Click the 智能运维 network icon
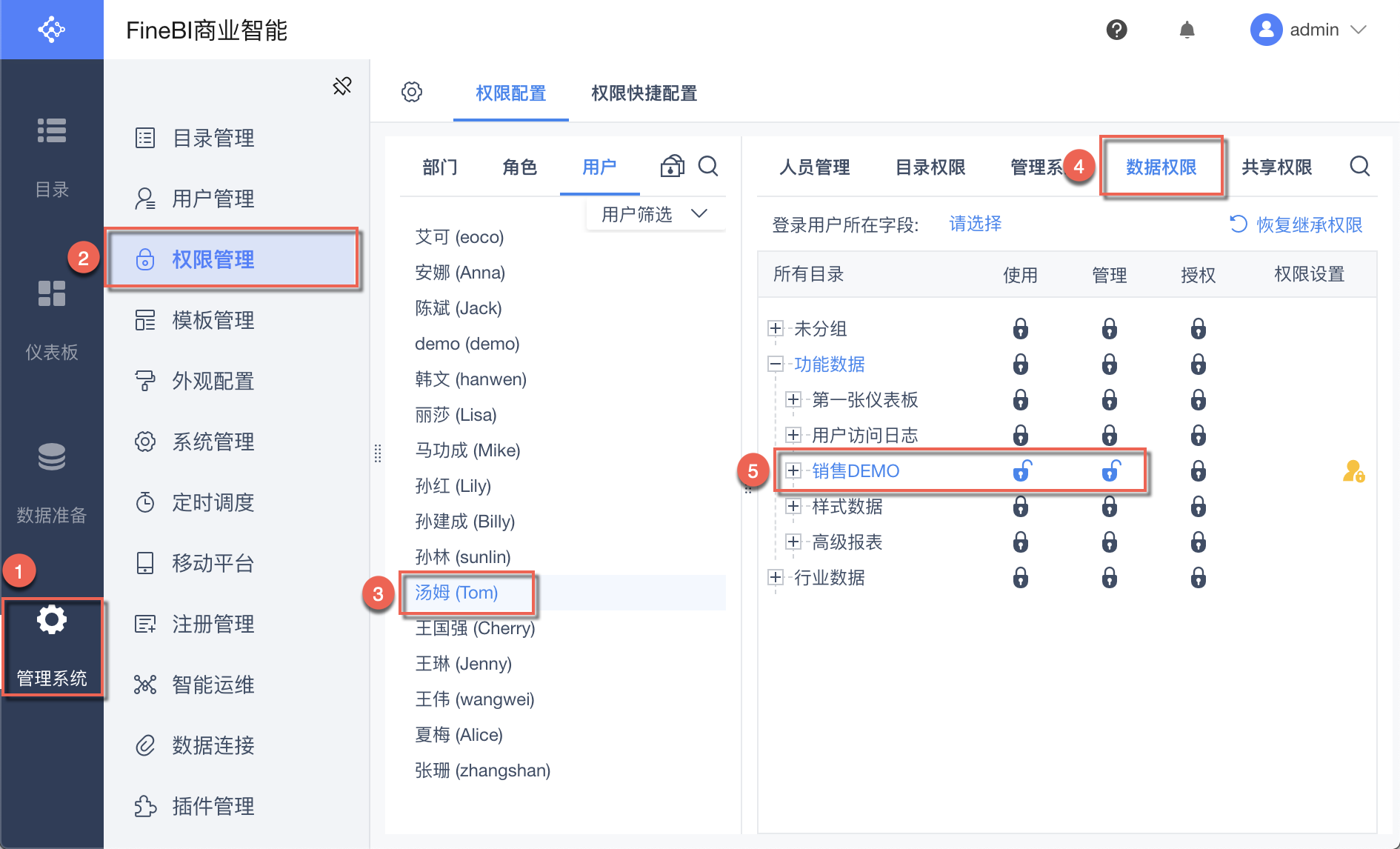Screen dimensions: 1400x849 (145, 685)
